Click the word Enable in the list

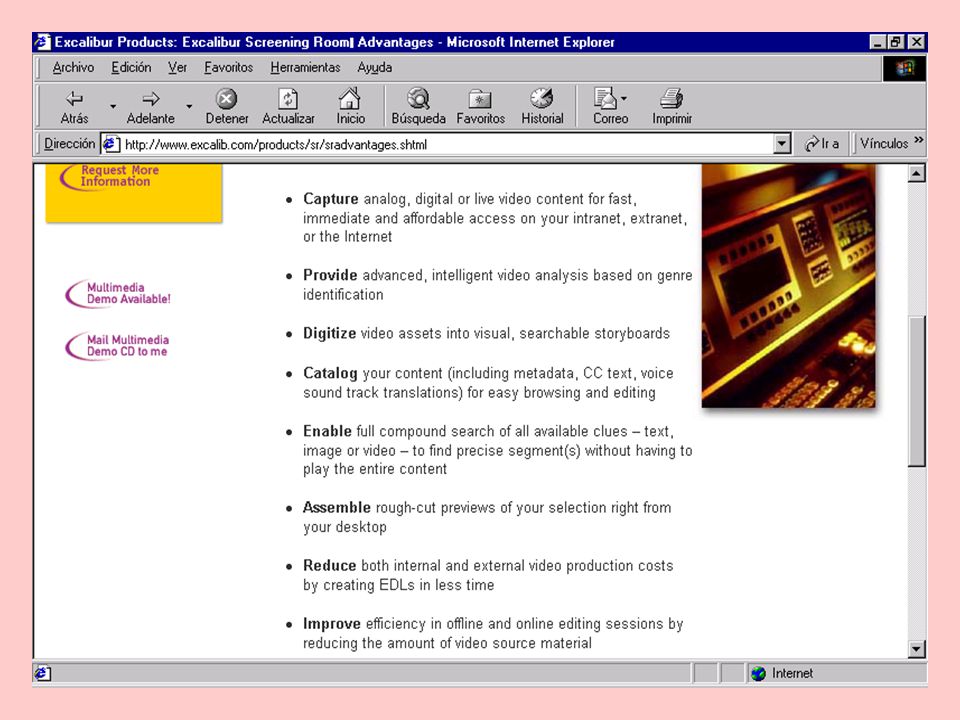click(x=327, y=432)
